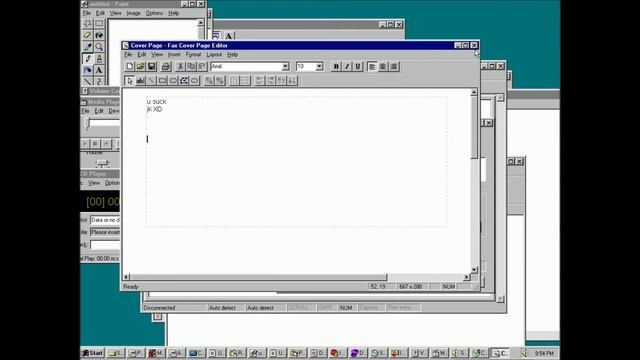The width and height of the screenshot is (640, 360).
Task: Select the Fill bucket tool in Paint
Action: (x=99, y=35)
